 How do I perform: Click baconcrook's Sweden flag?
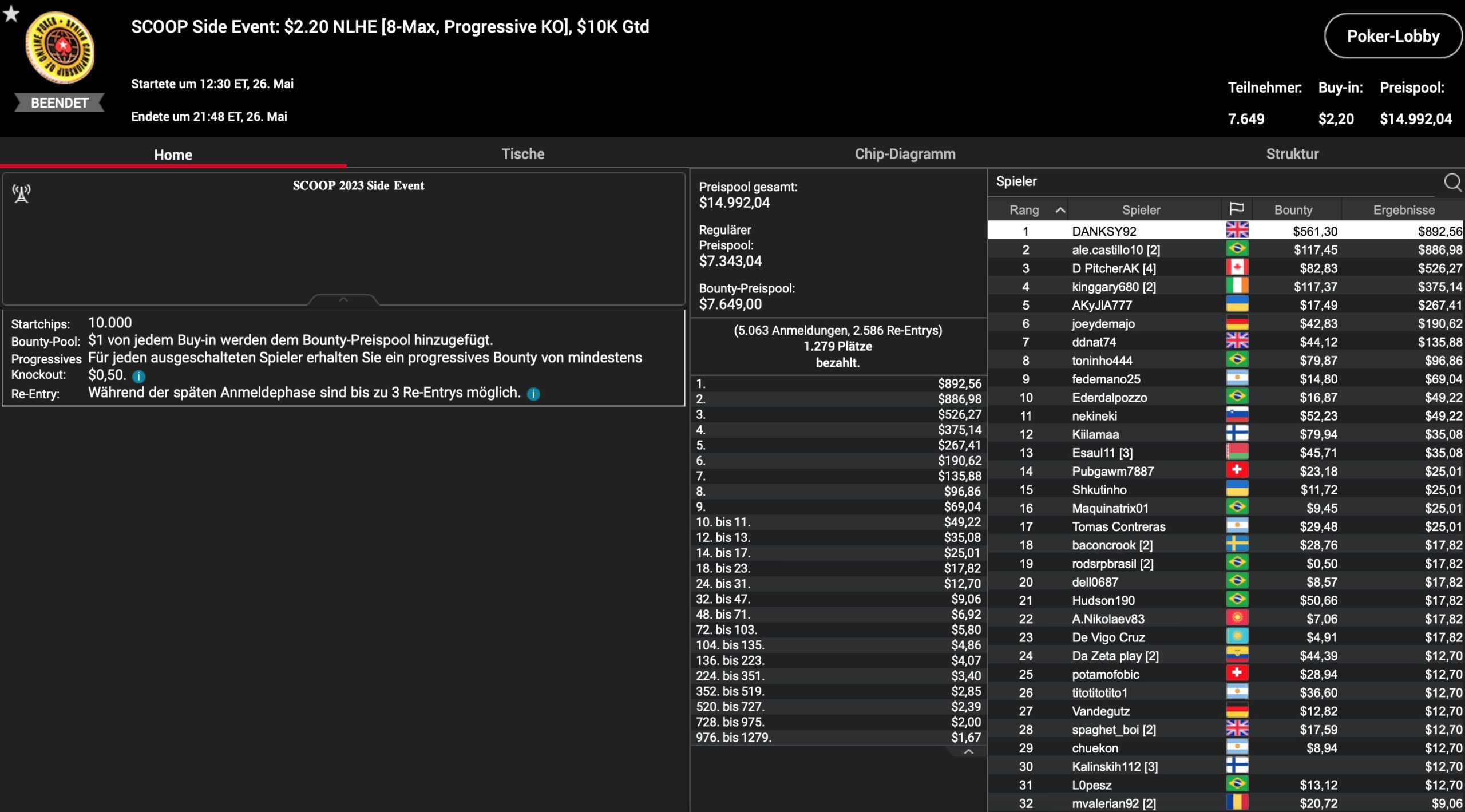pos(1237,544)
